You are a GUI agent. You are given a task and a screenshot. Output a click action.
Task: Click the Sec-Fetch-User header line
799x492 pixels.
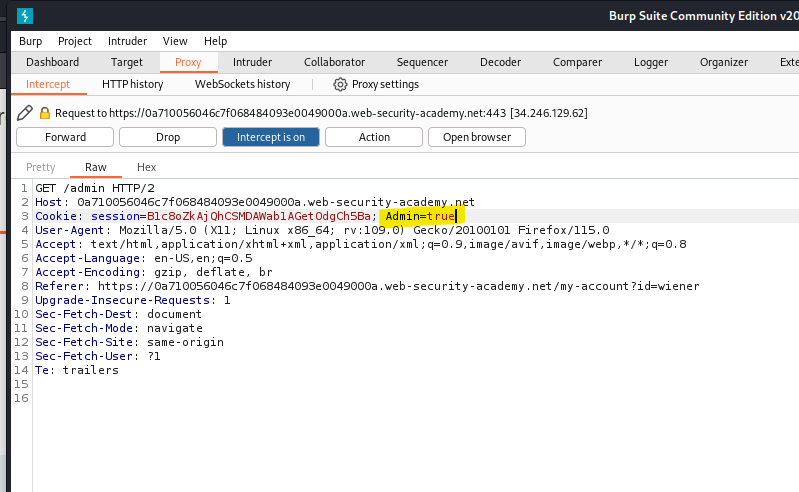(x=98, y=356)
